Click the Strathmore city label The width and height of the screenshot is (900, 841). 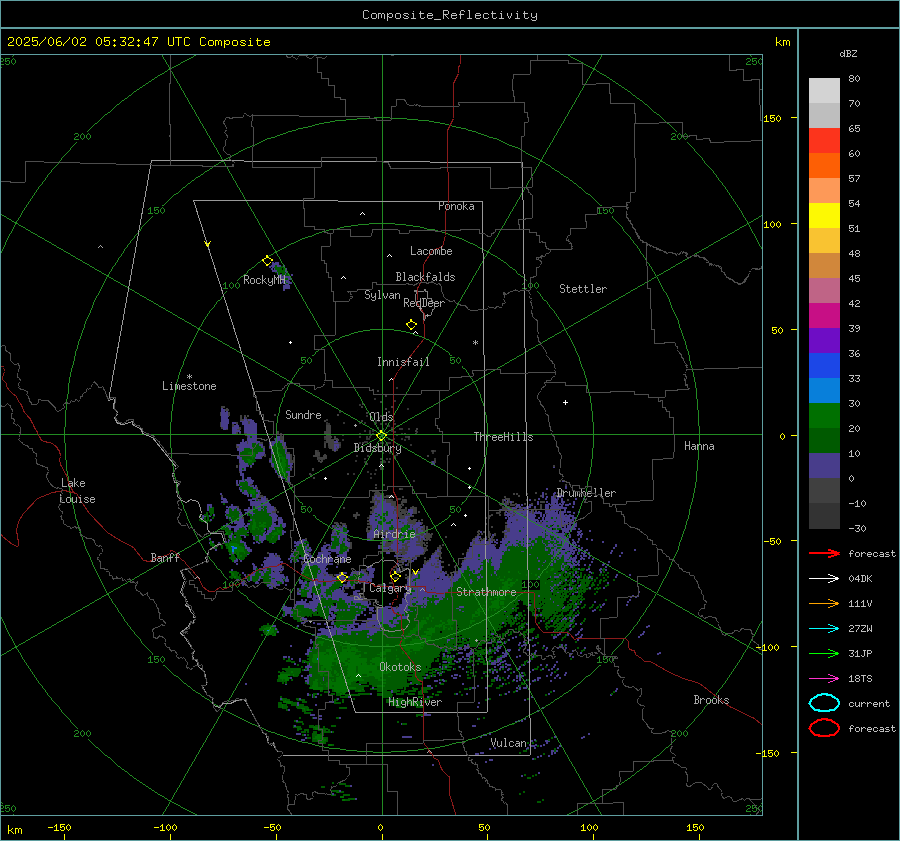click(x=486, y=592)
